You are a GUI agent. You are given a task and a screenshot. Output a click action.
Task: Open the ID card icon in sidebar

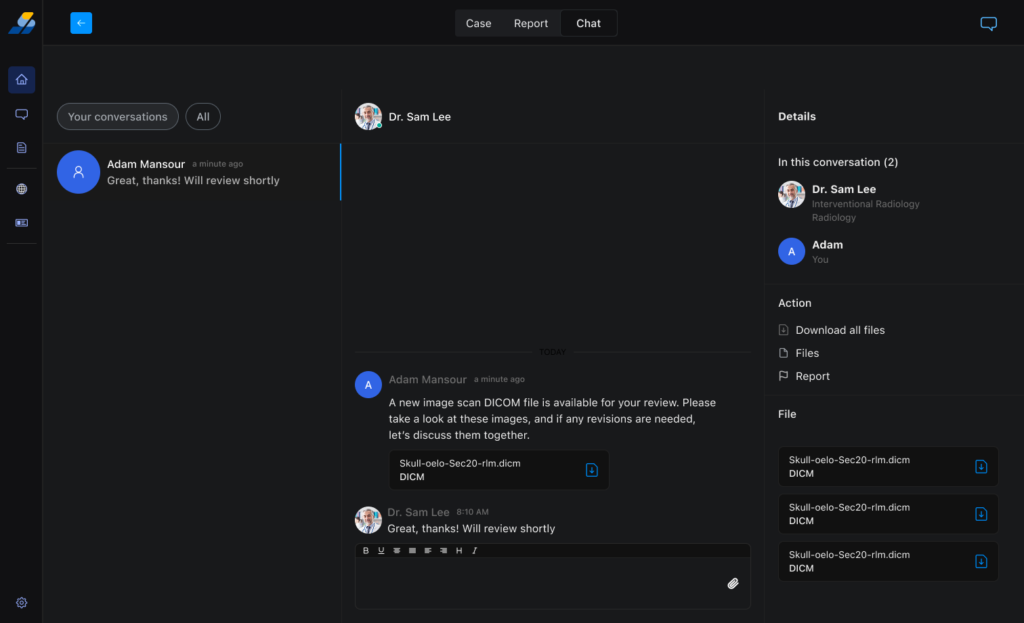22,223
